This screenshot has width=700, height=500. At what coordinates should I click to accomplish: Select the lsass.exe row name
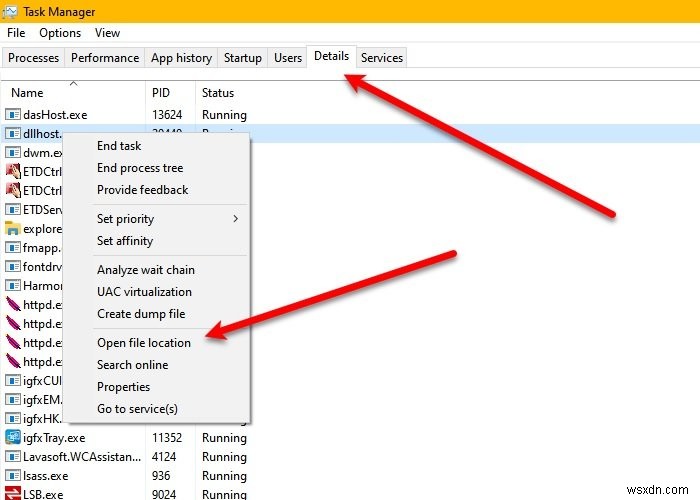pyautogui.click(x=46, y=475)
